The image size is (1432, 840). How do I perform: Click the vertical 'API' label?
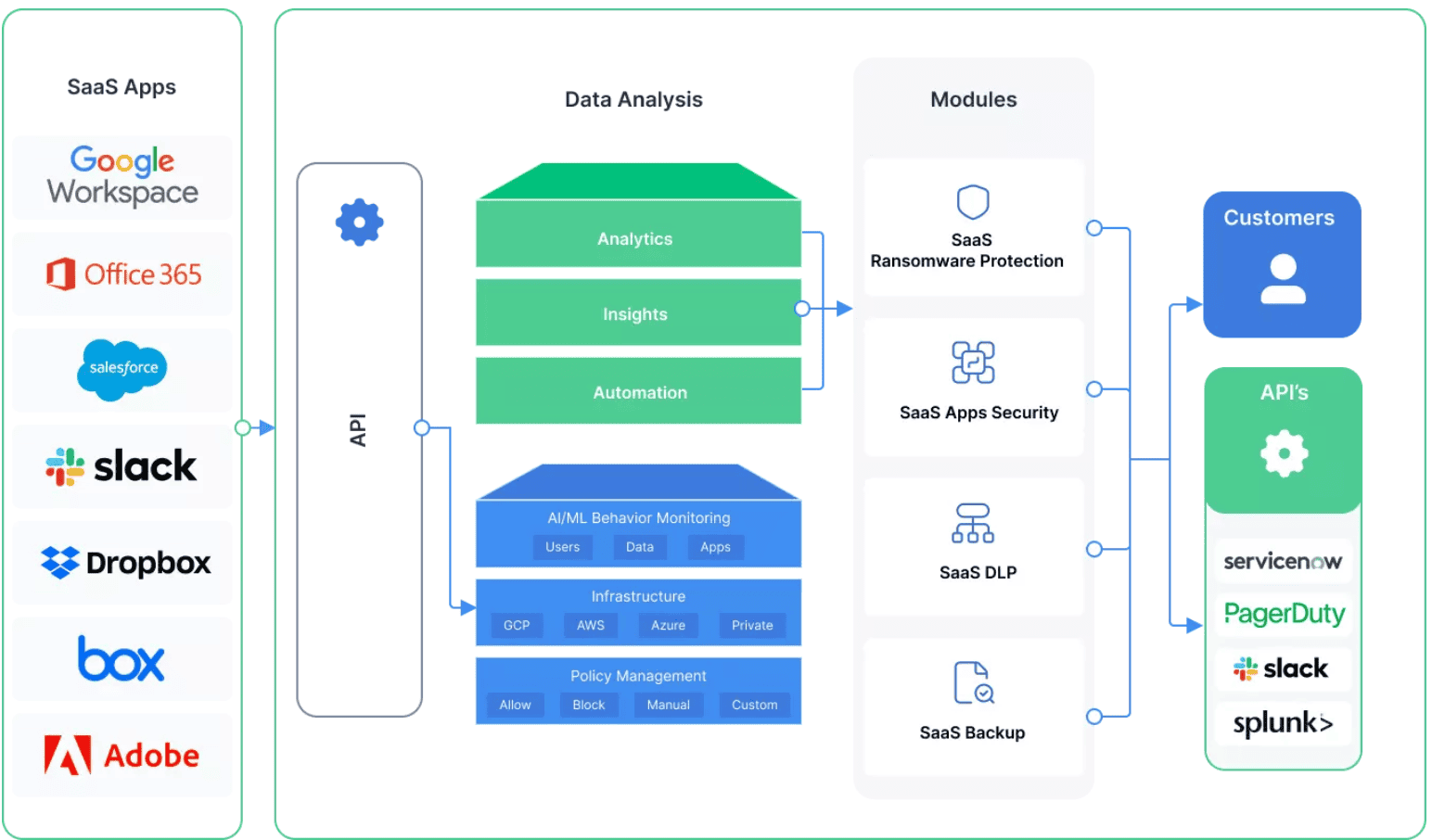coord(358,430)
